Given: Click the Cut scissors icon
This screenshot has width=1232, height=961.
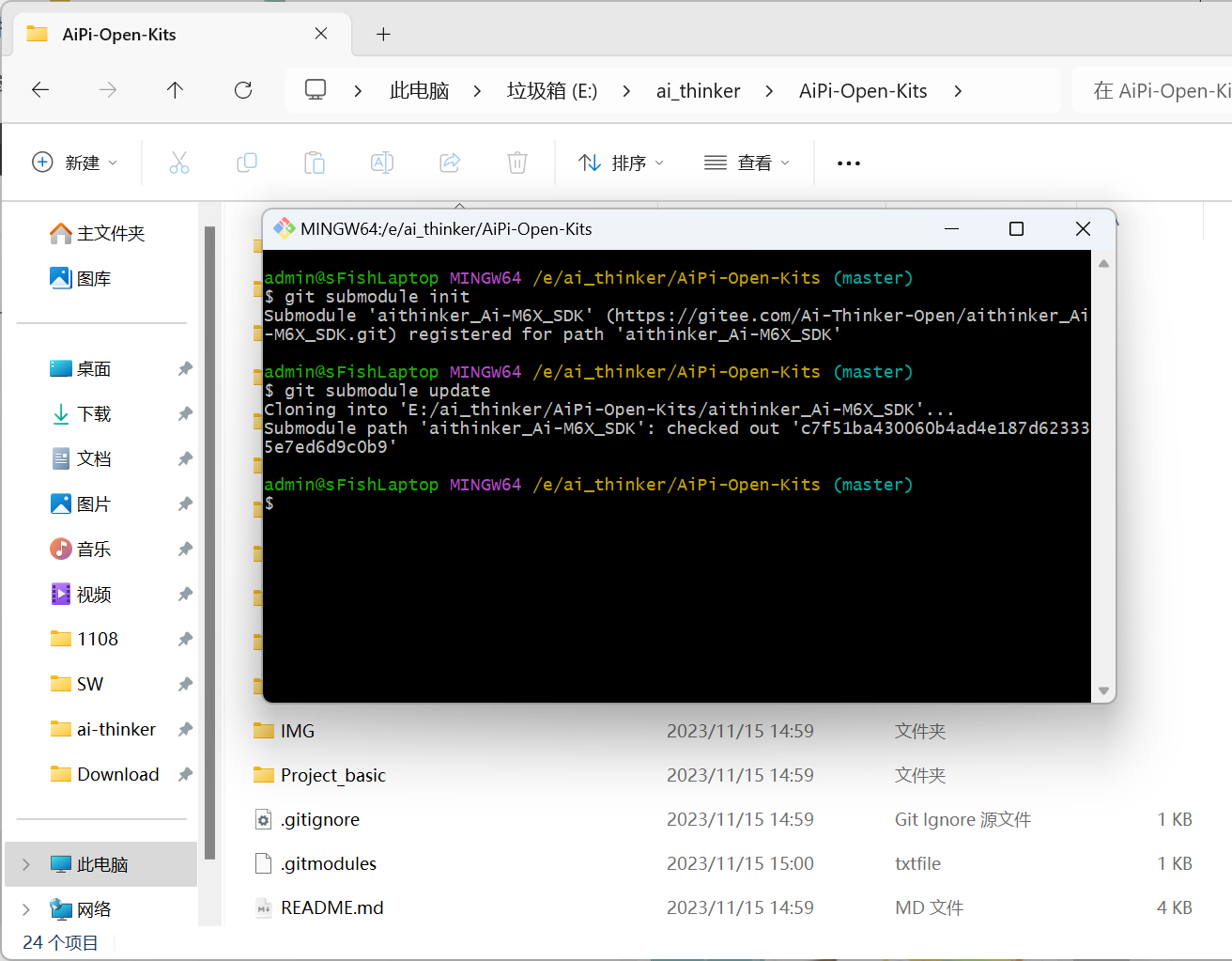Looking at the screenshot, I should pyautogui.click(x=179, y=163).
